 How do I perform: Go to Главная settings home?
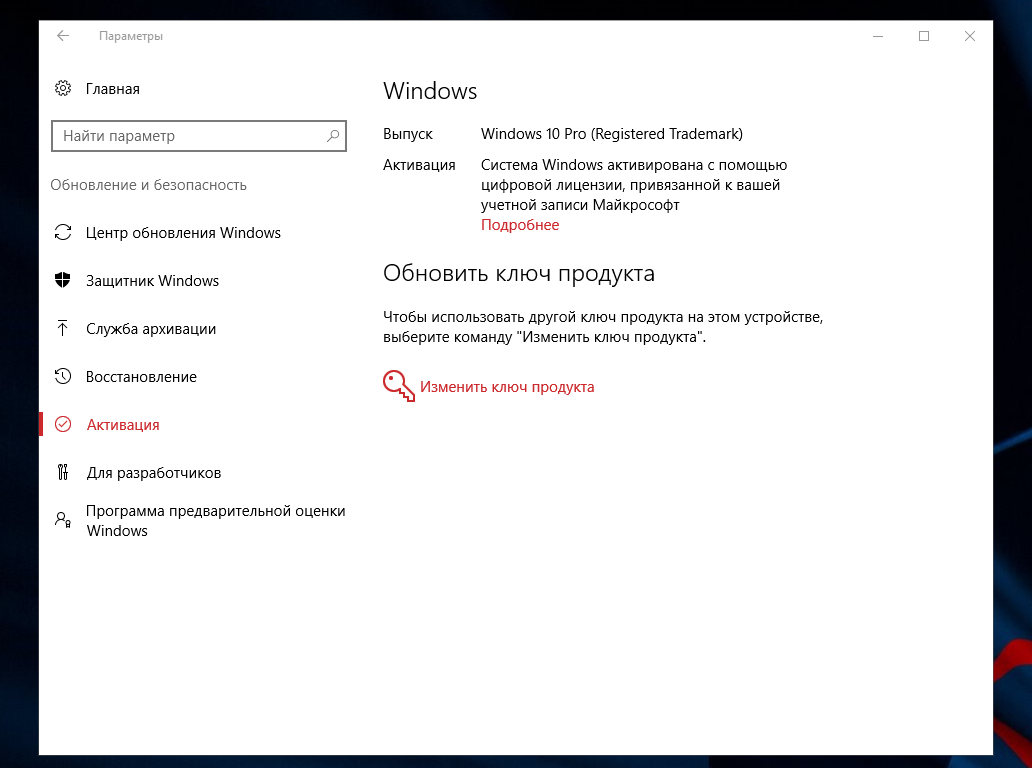click(113, 89)
